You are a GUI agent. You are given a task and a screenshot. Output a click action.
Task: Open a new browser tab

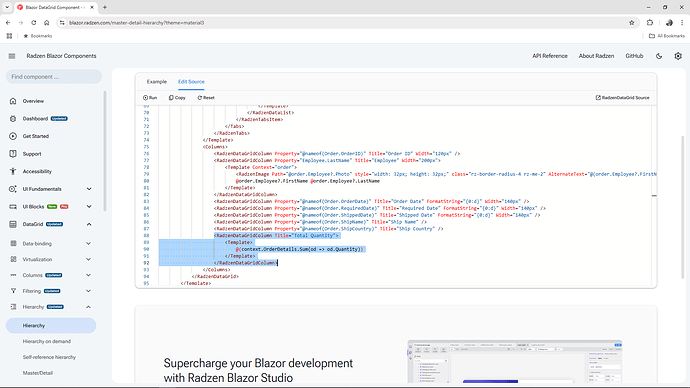(x=105, y=7)
